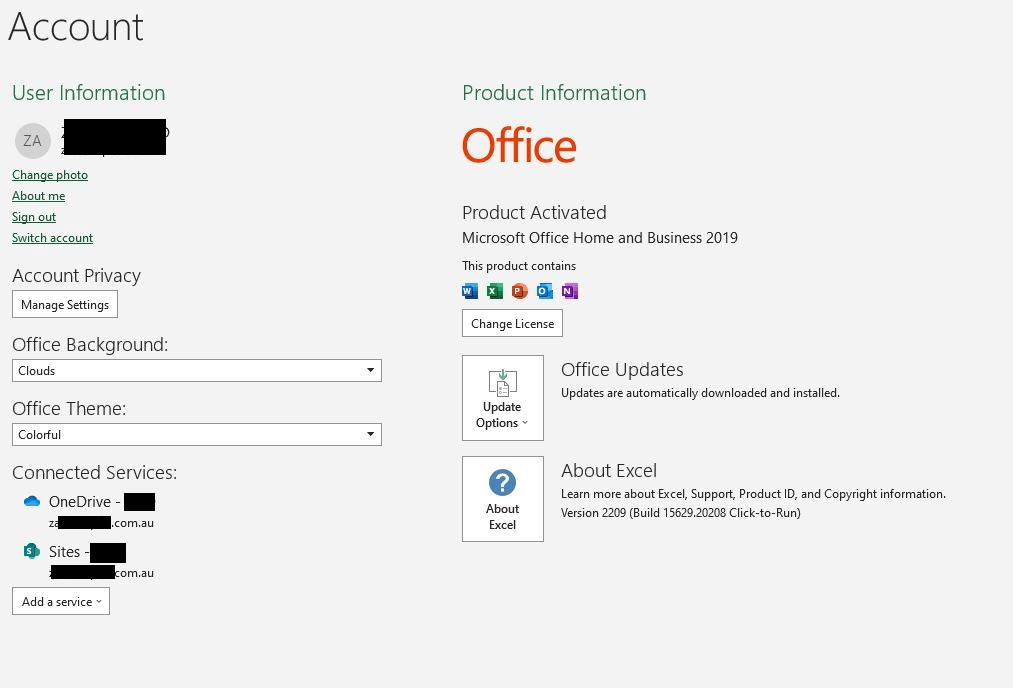Viewport: 1013px width, 688px height.
Task: Click the ZA profile avatar
Action: 32,140
